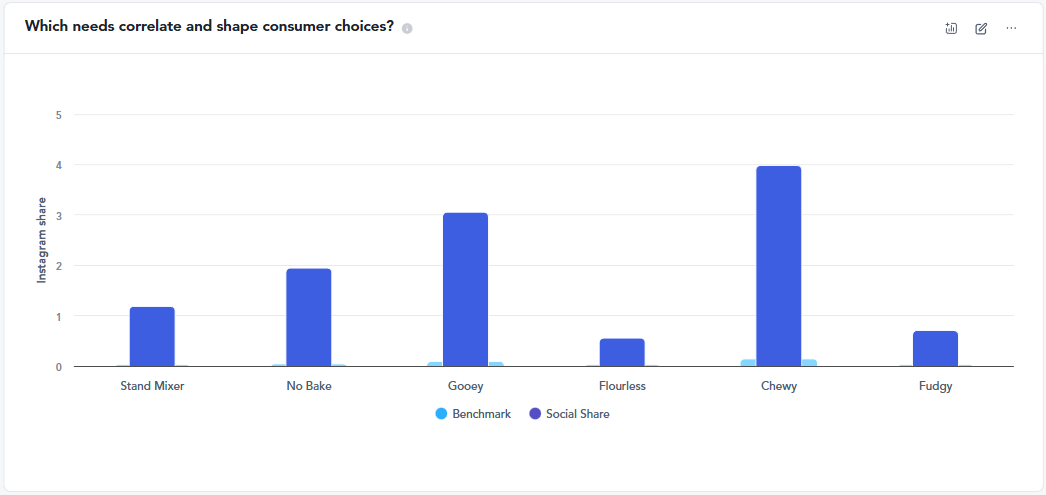The image size is (1046, 495).
Task: Select the Chewy Social Share bar
Action: (x=778, y=265)
